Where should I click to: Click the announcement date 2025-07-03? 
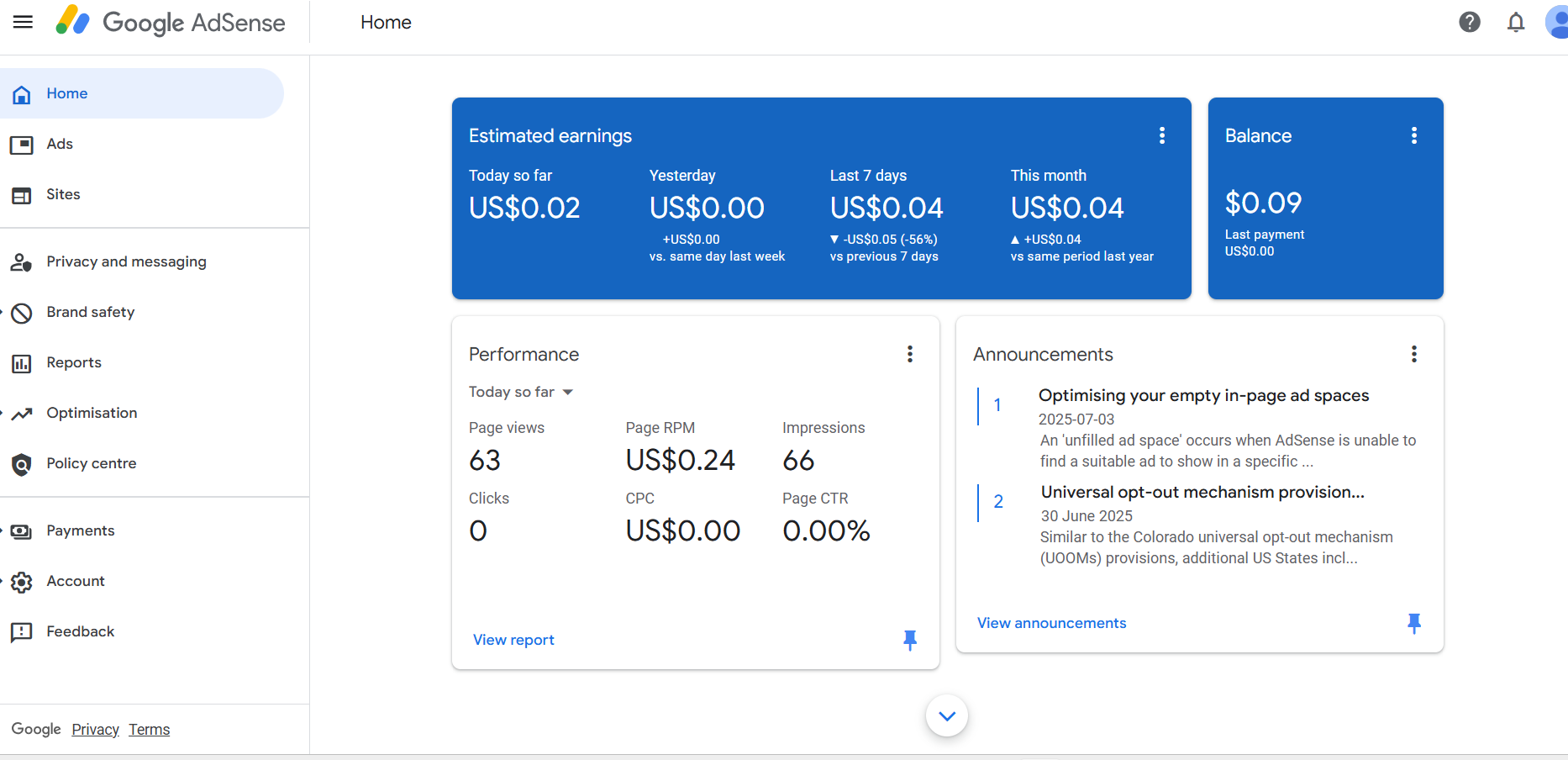pyautogui.click(x=1076, y=420)
